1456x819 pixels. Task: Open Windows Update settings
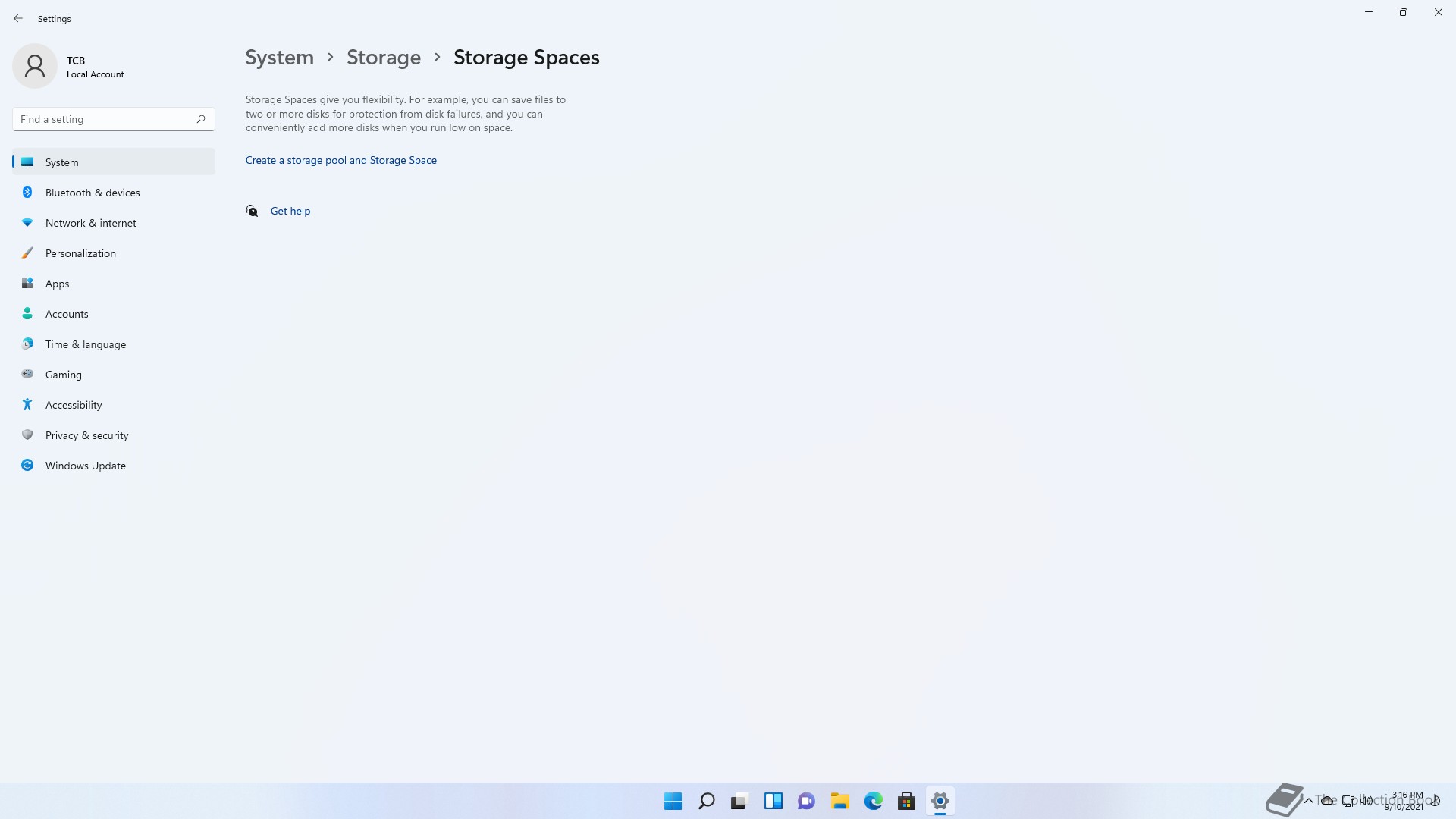114,466
